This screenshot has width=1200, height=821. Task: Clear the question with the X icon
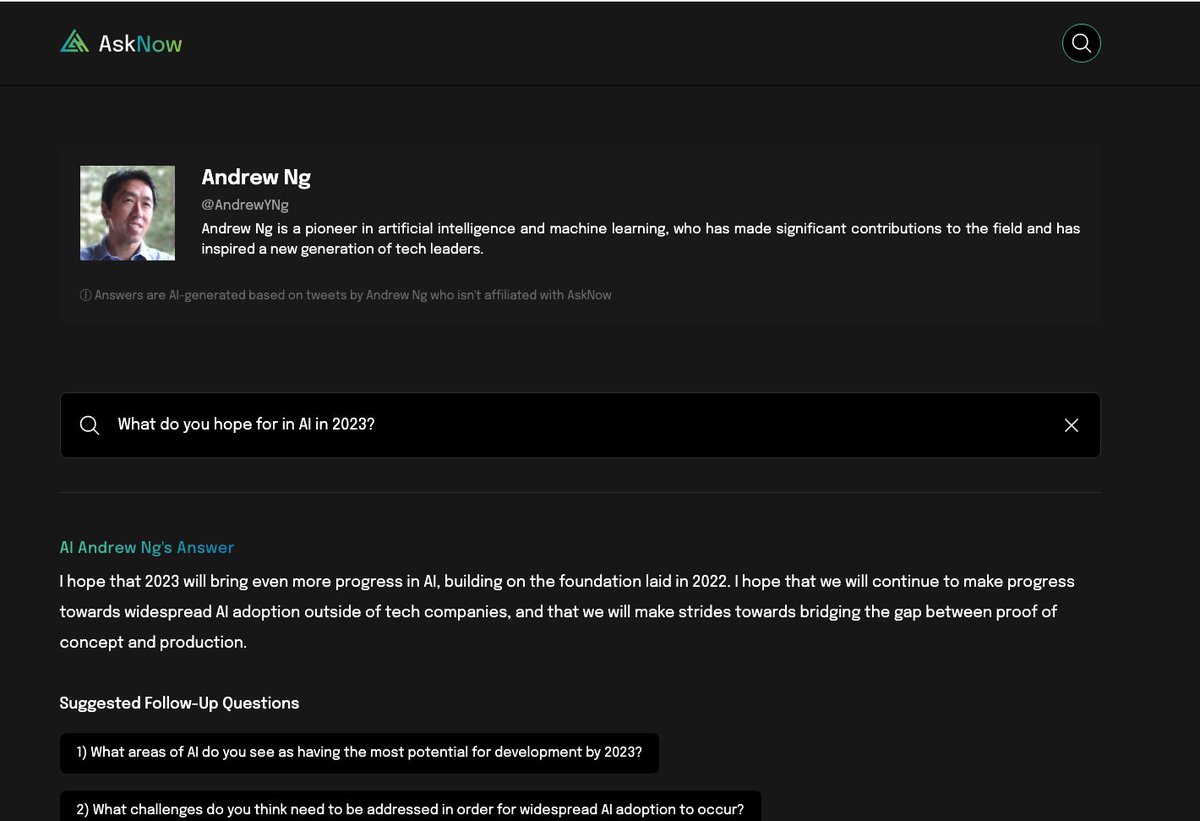(x=1071, y=425)
